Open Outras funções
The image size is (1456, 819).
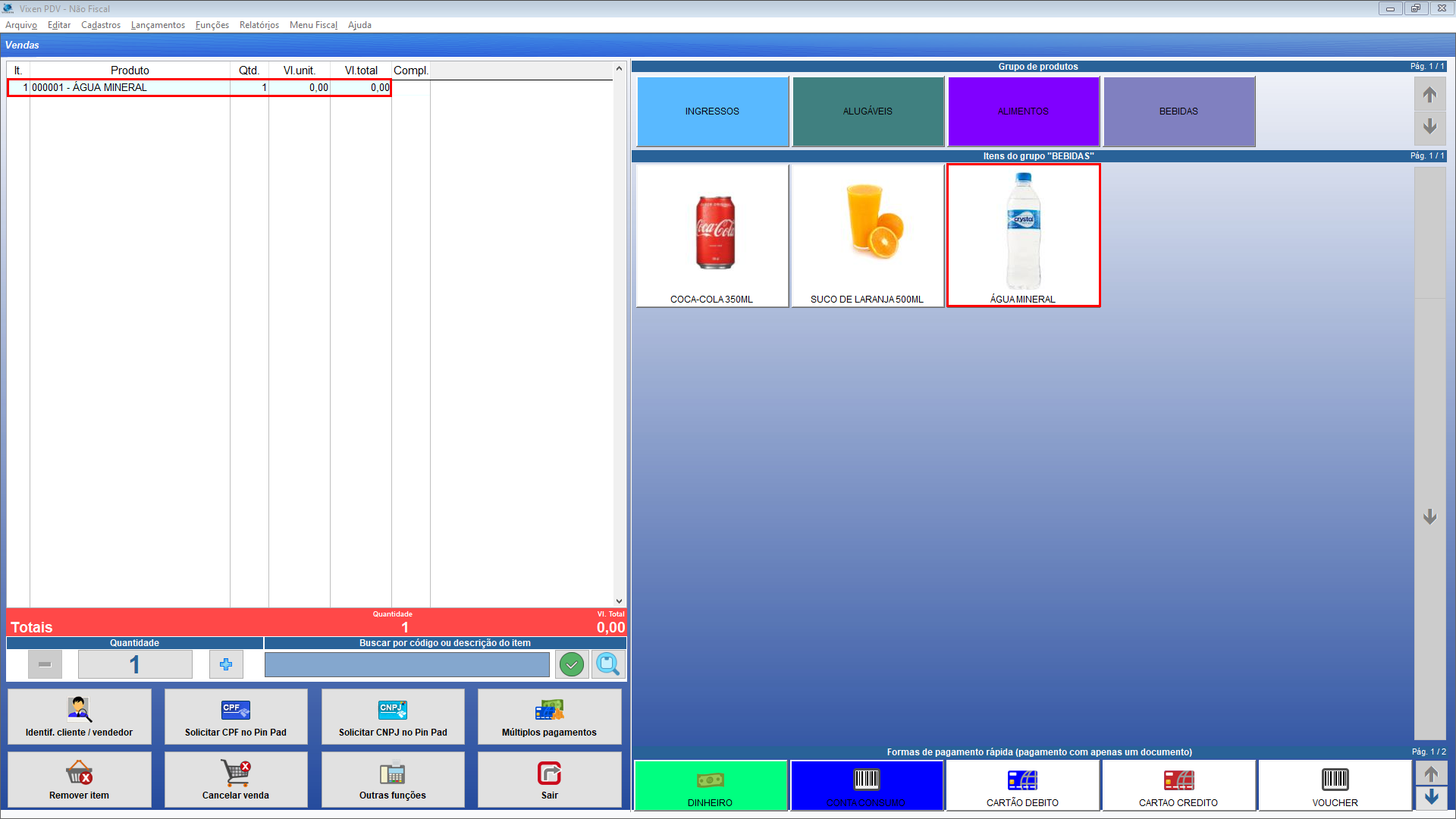392,780
